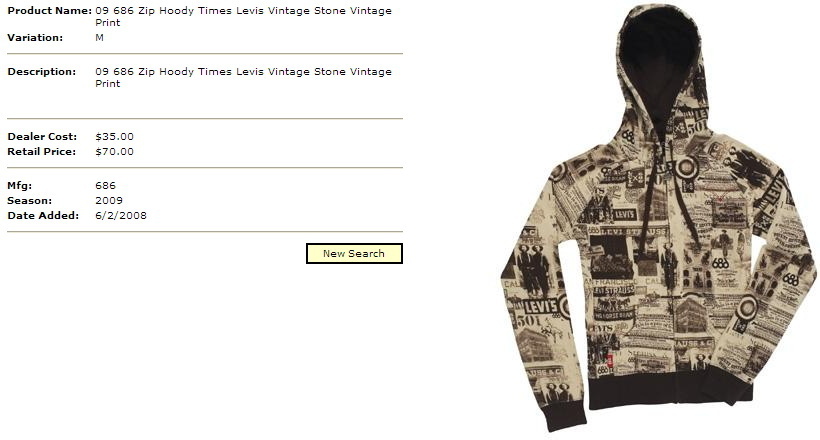Click the Description label
Viewport: 820px width, 440px height.
click(41, 72)
